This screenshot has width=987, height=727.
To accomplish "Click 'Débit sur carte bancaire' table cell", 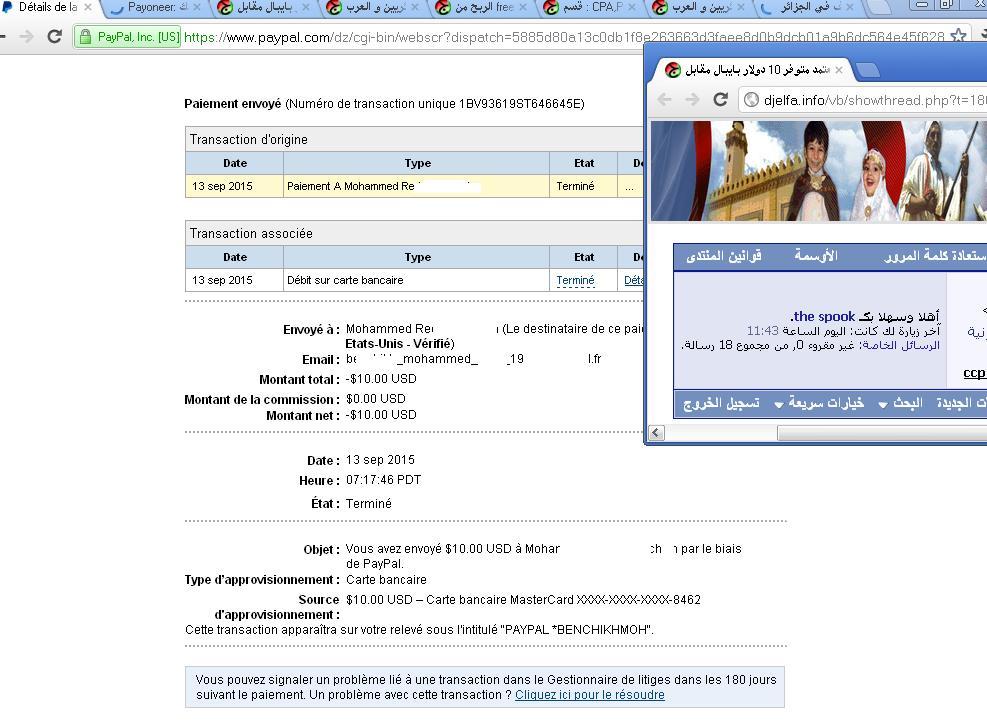I will coord(416,280).
